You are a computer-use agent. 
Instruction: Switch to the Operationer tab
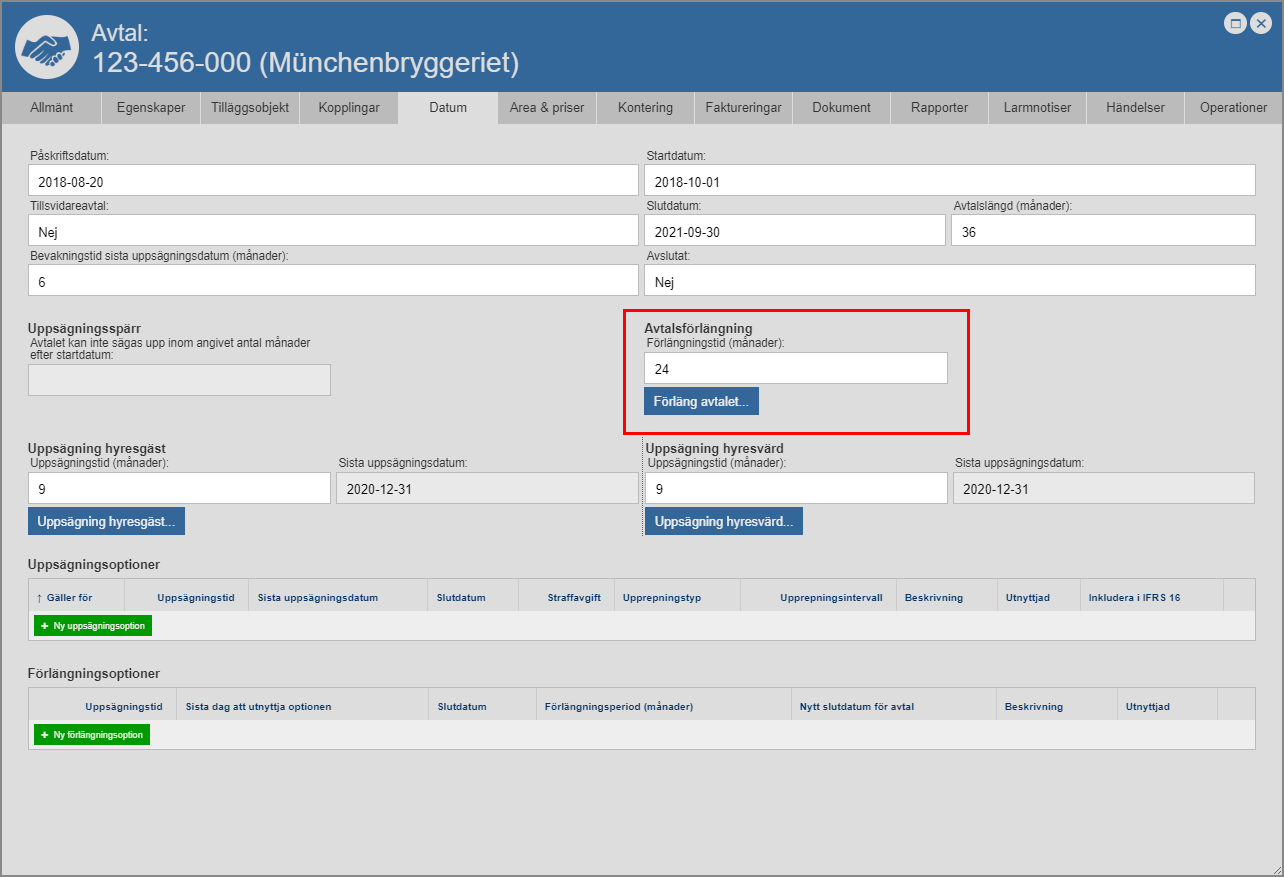[1233, 108]
